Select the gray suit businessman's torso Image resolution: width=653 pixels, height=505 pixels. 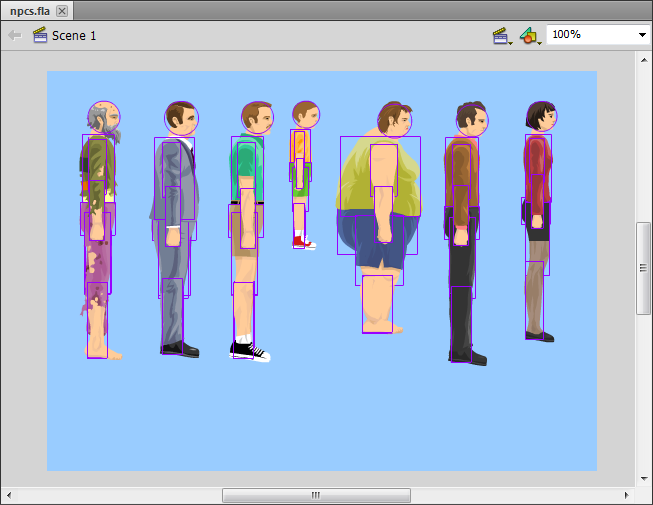(174, 178)
